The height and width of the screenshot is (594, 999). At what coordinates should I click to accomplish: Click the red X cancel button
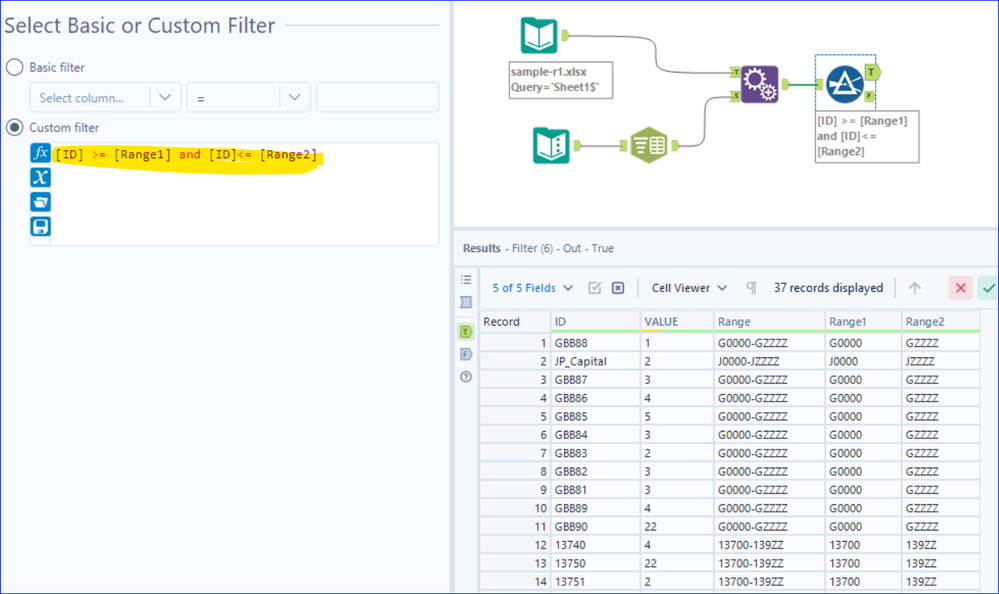960,288
